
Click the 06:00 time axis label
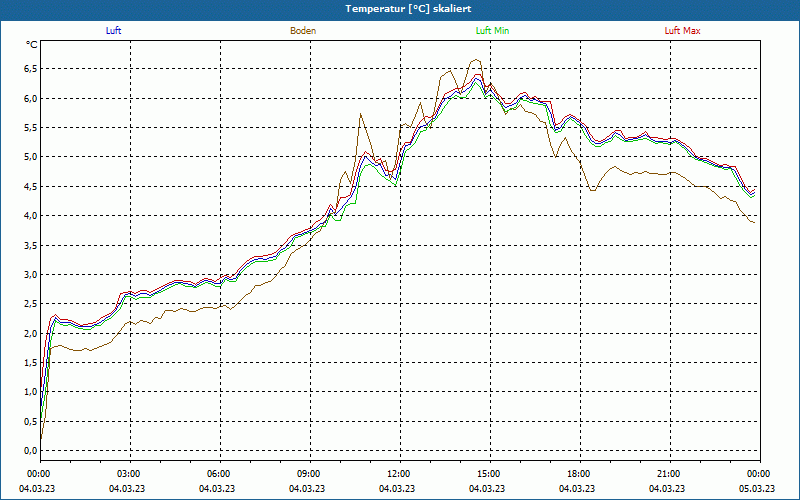click(x=217, y=474)
